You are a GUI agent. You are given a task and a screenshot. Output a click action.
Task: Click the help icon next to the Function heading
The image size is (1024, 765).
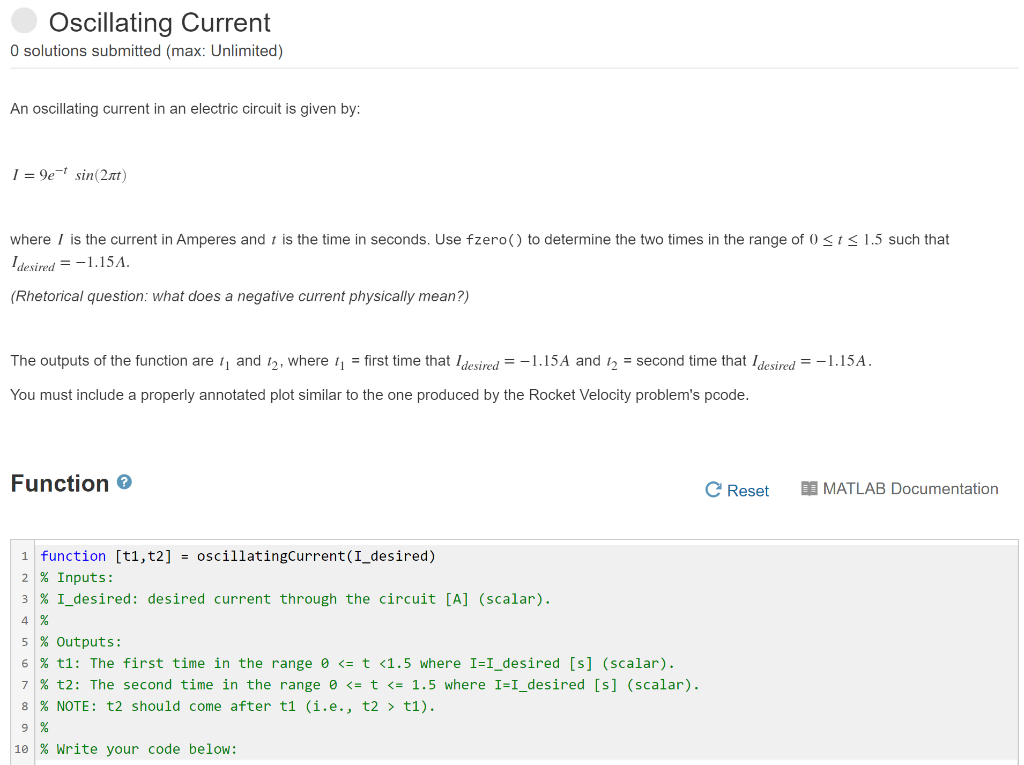click(x=122, y=482)
